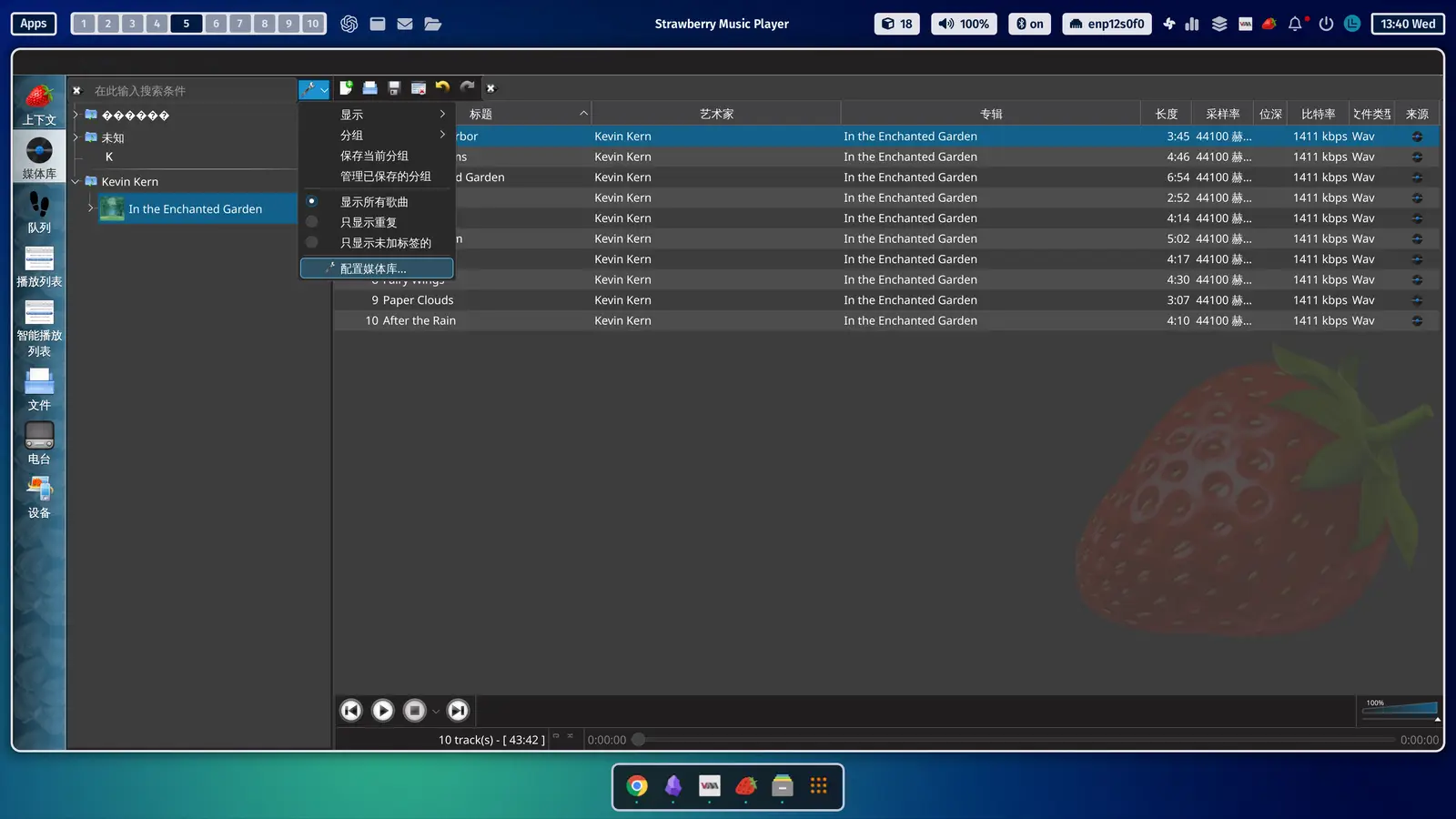The image size is (1456, 819).
Task: Open the wrench library options dropdown
Action: [314, 89]
